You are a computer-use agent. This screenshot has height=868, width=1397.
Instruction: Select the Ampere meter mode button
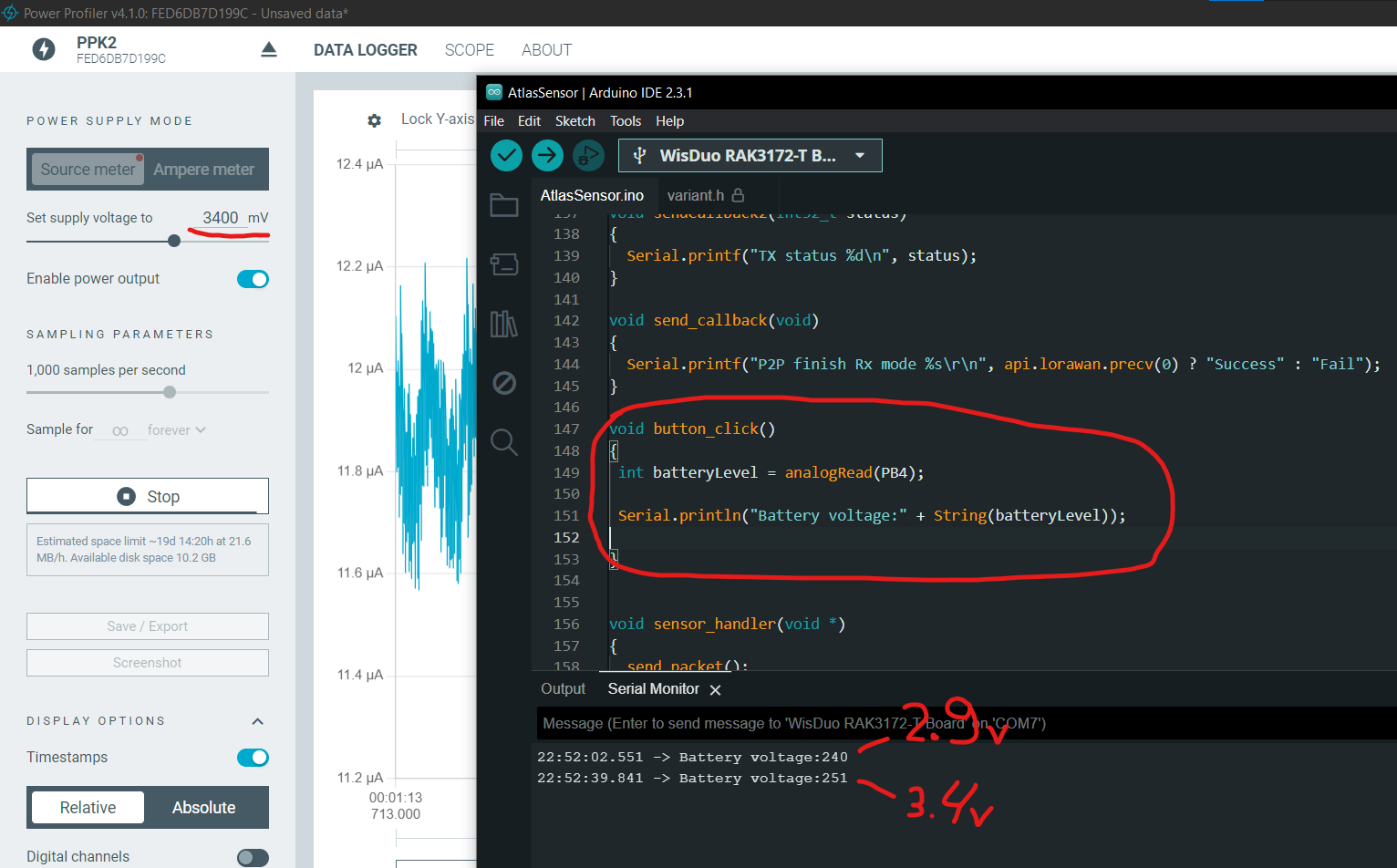click(x=203, y=170)
